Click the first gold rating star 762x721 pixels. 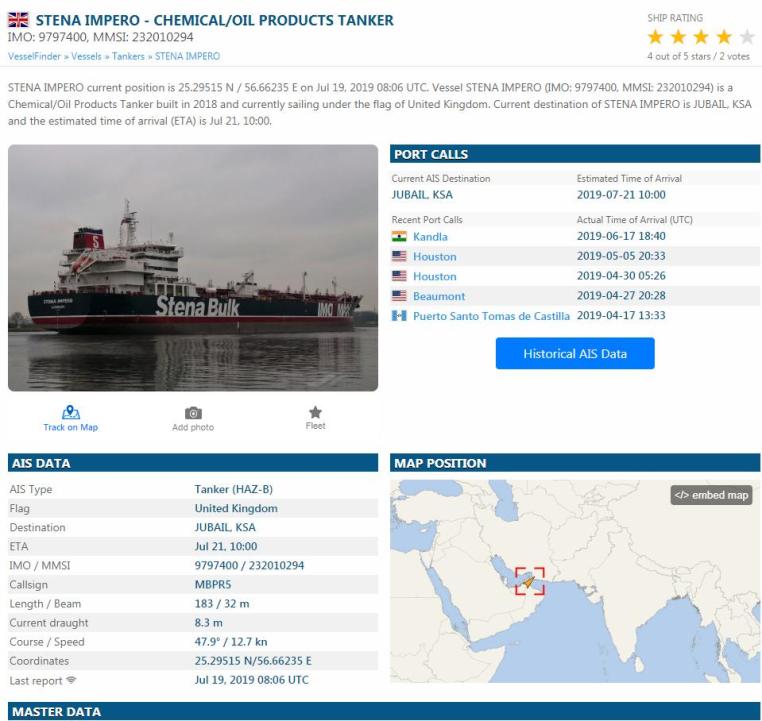[655, 37]
